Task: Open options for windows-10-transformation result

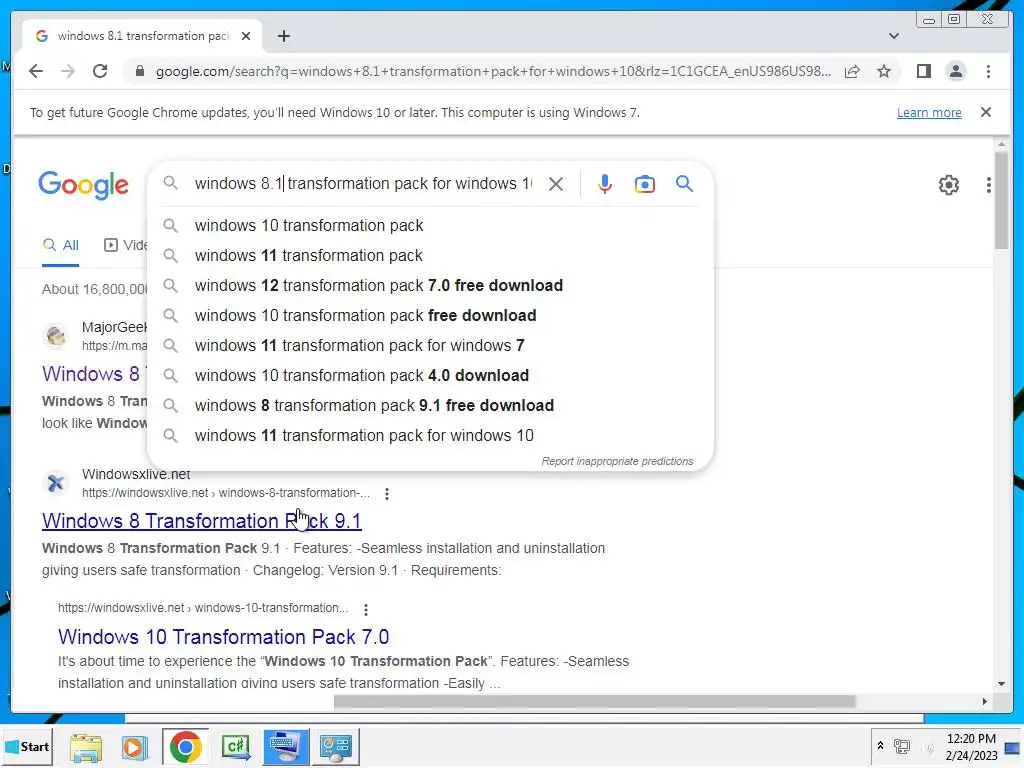Action: (366, 609)
